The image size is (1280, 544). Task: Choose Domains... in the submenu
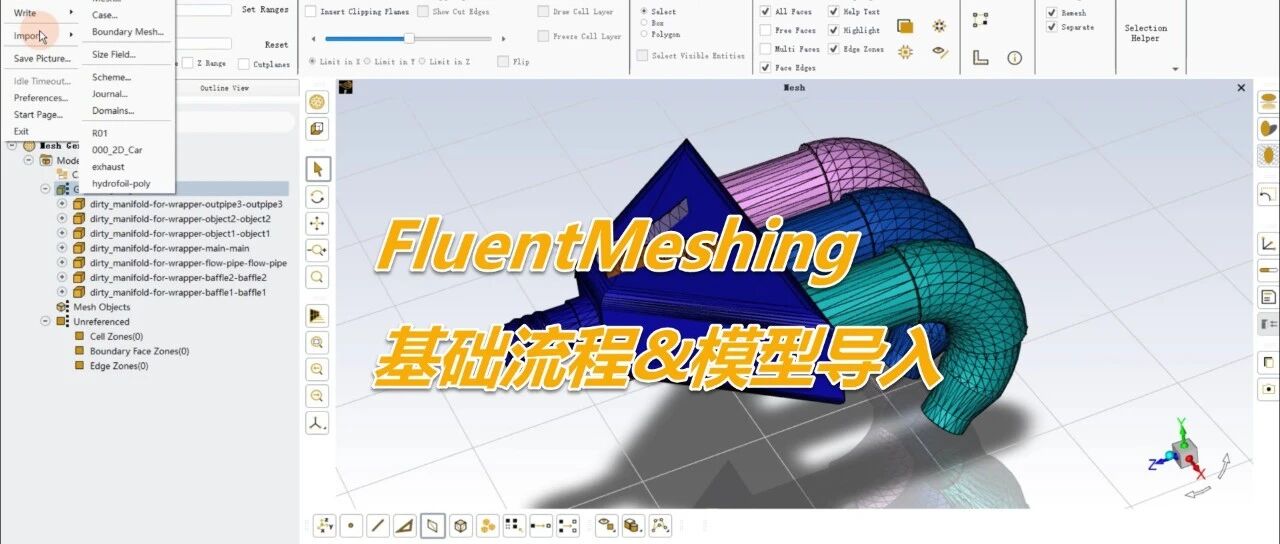tap(113, 111)
